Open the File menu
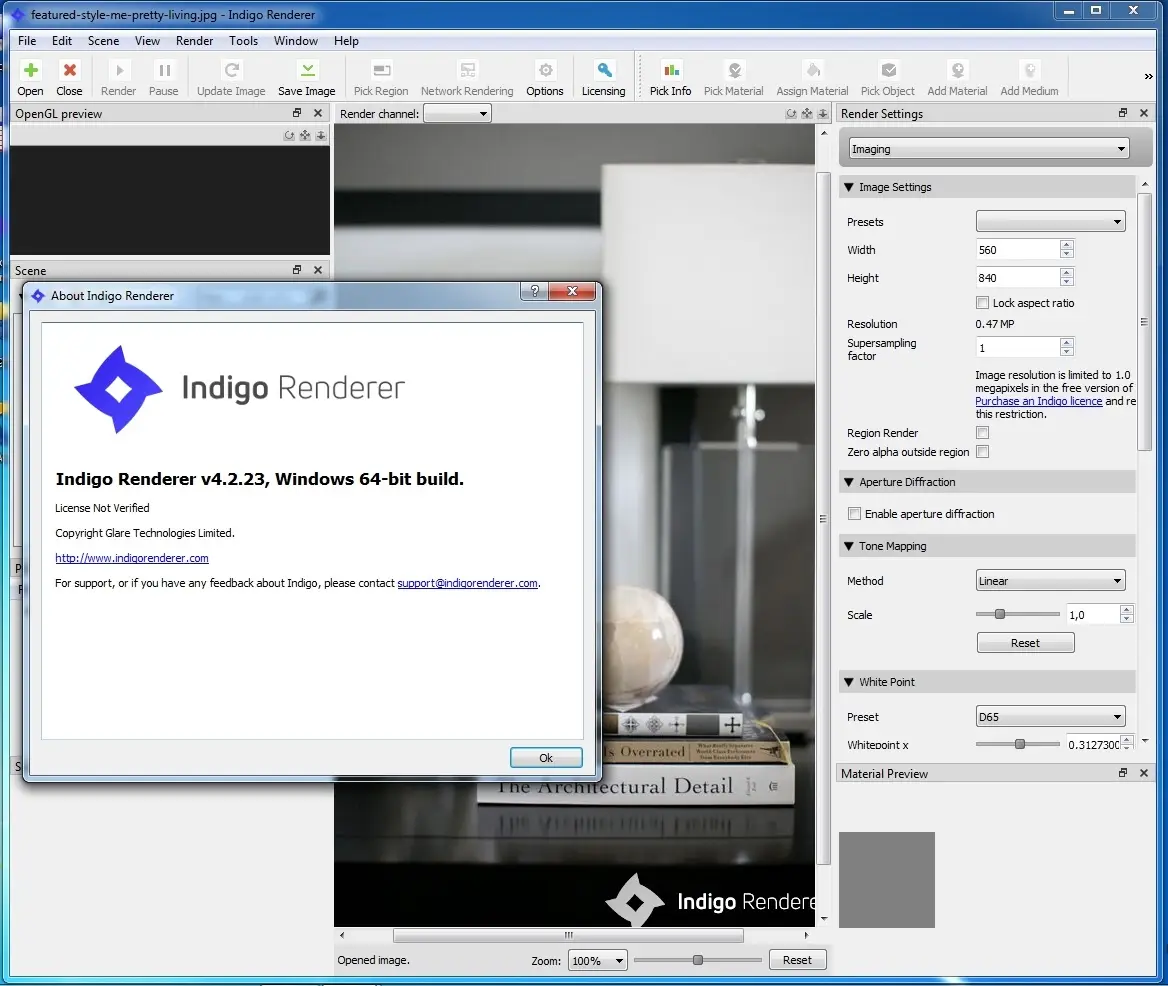This screenshot has width=1168, height=986. coord(27,40)
